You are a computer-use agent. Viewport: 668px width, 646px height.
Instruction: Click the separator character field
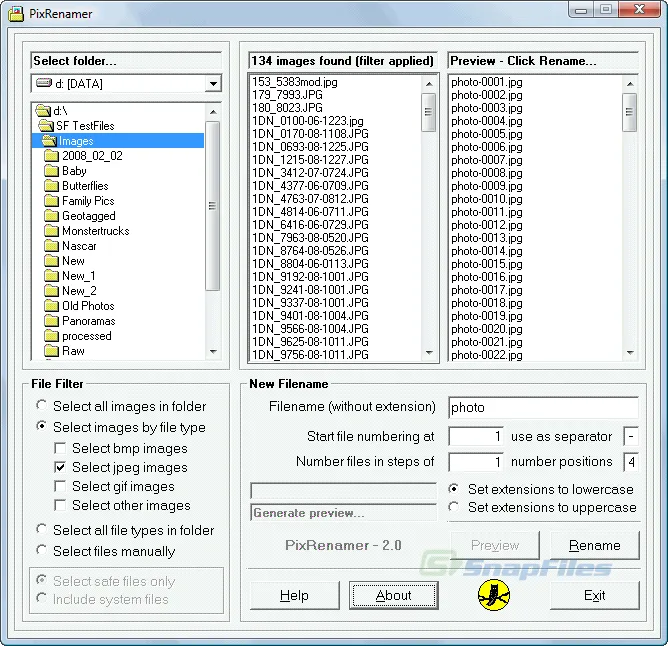tap(631, 437)
